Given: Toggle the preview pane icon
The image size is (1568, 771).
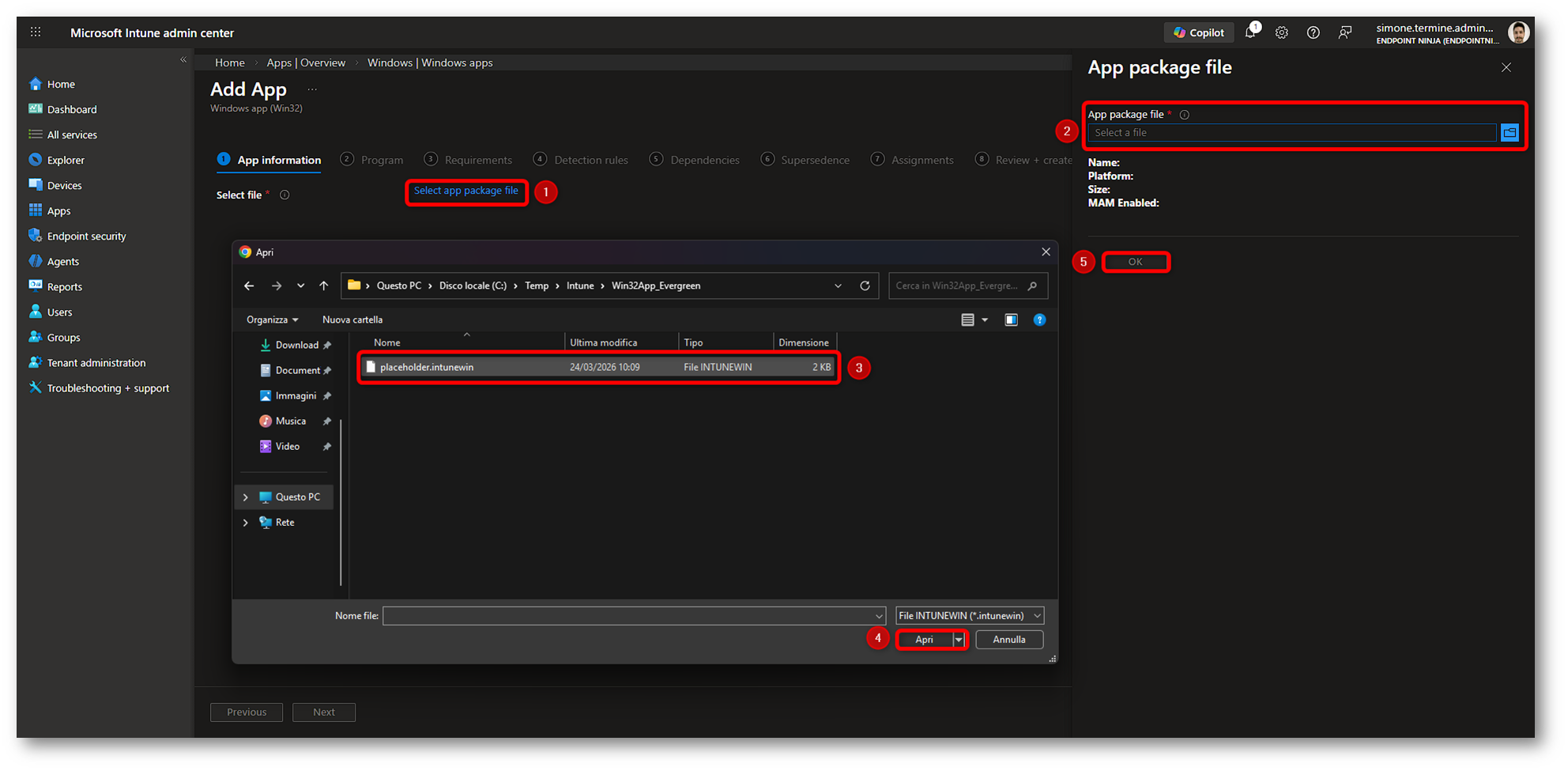Looking at the screenshot, I should coord(1011,319).
